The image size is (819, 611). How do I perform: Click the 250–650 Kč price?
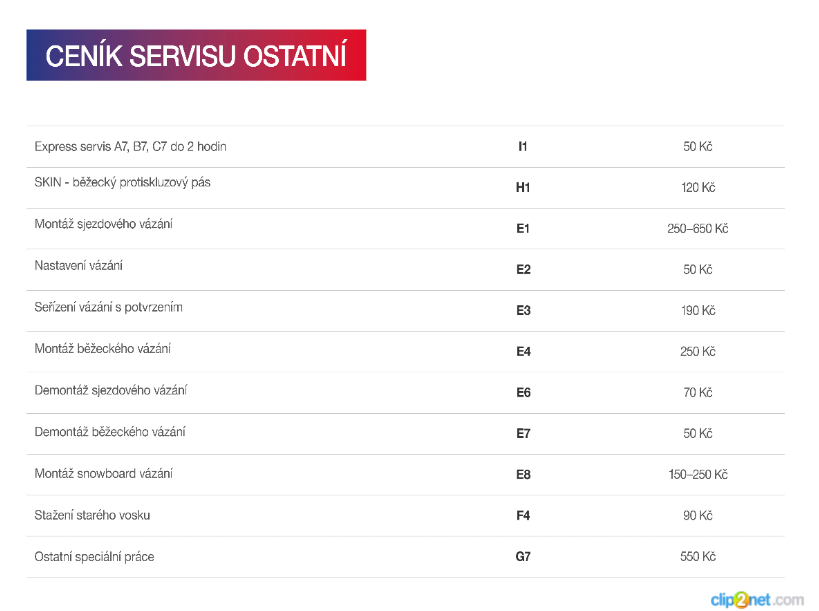pos(697,229)
